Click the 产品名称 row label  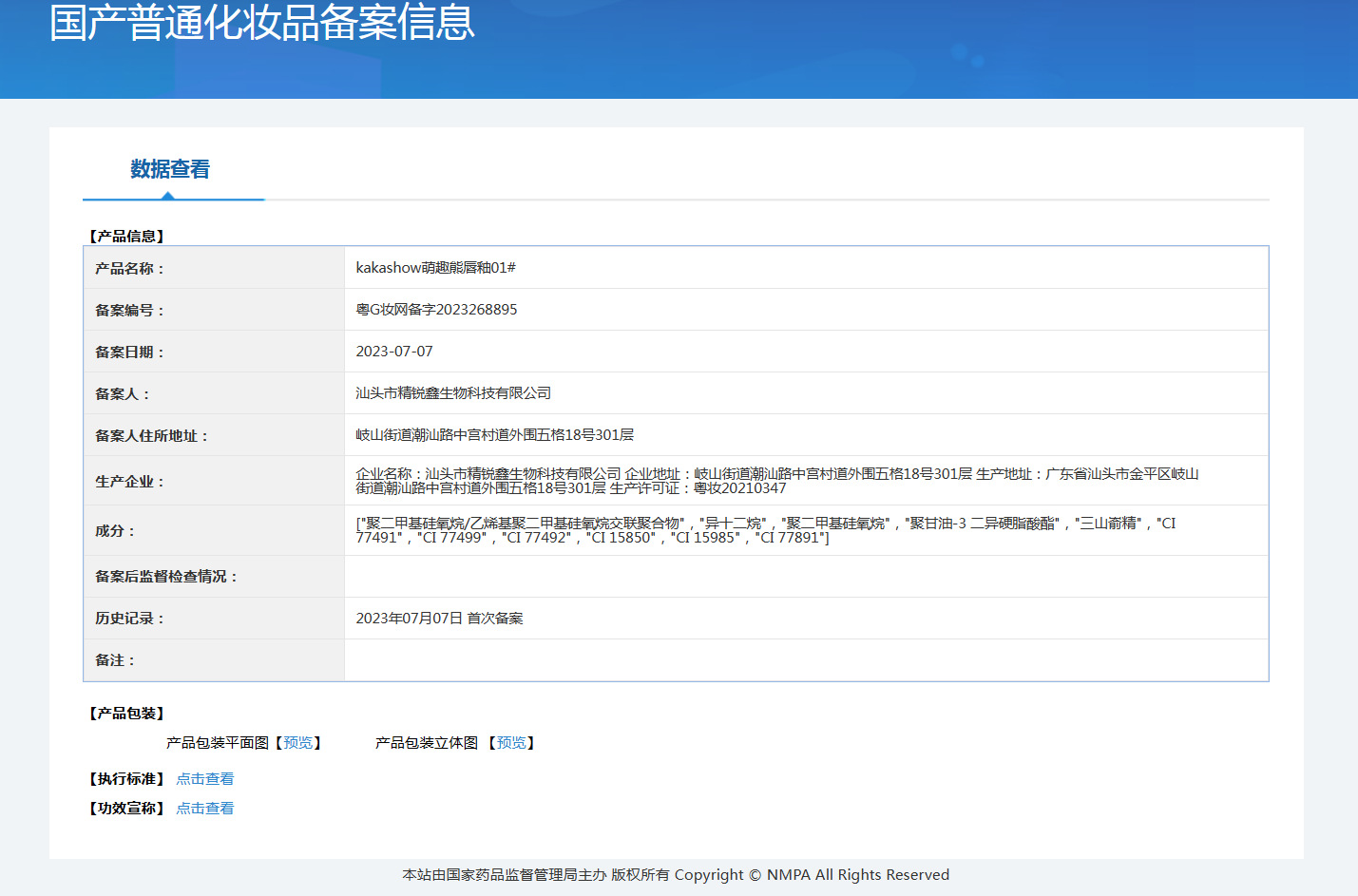(x=129, y=269)
